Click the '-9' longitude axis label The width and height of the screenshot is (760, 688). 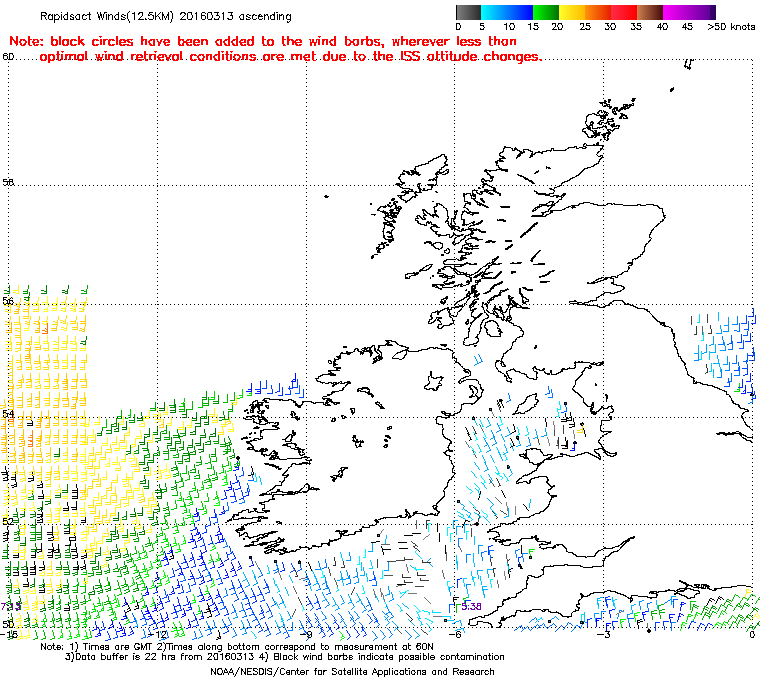pos(306,634)
